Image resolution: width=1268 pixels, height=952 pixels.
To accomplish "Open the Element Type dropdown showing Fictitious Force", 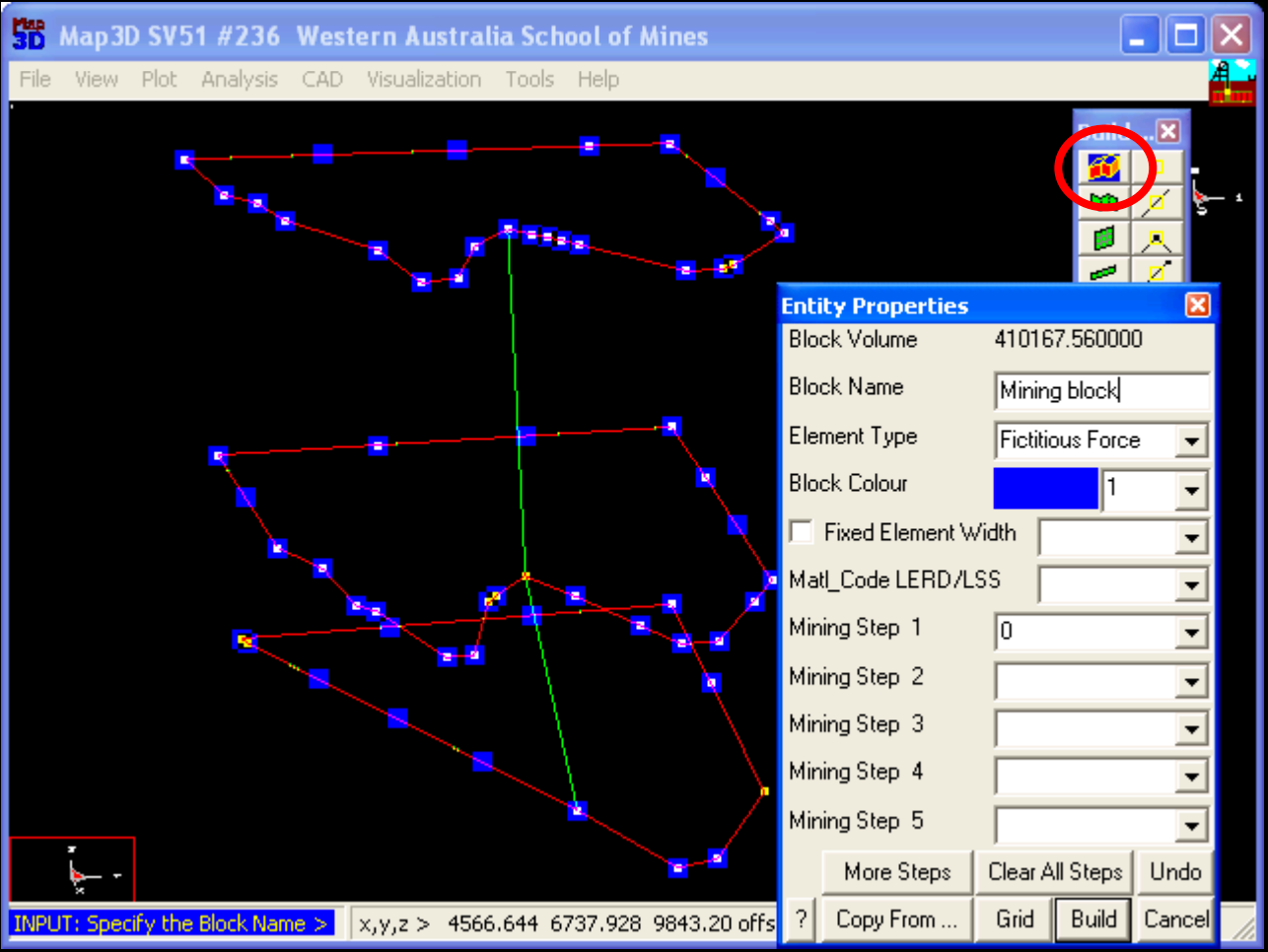I will [x=1192, y=441].
